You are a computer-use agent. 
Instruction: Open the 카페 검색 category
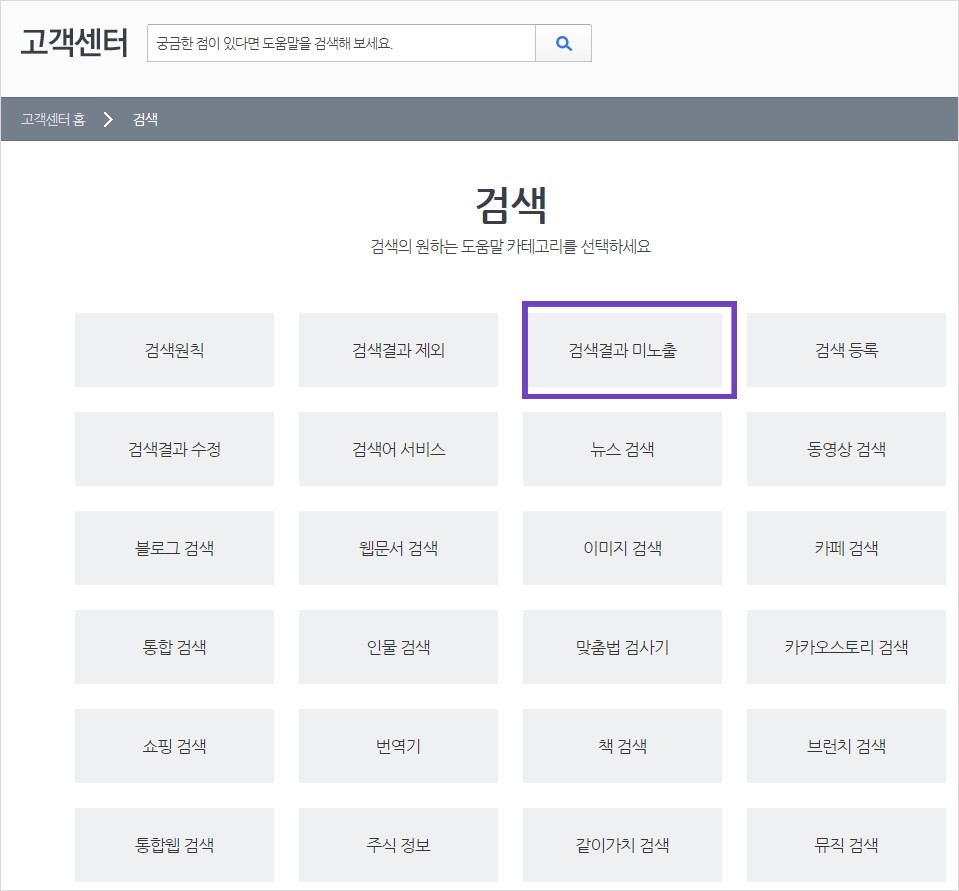click(846, 548)
